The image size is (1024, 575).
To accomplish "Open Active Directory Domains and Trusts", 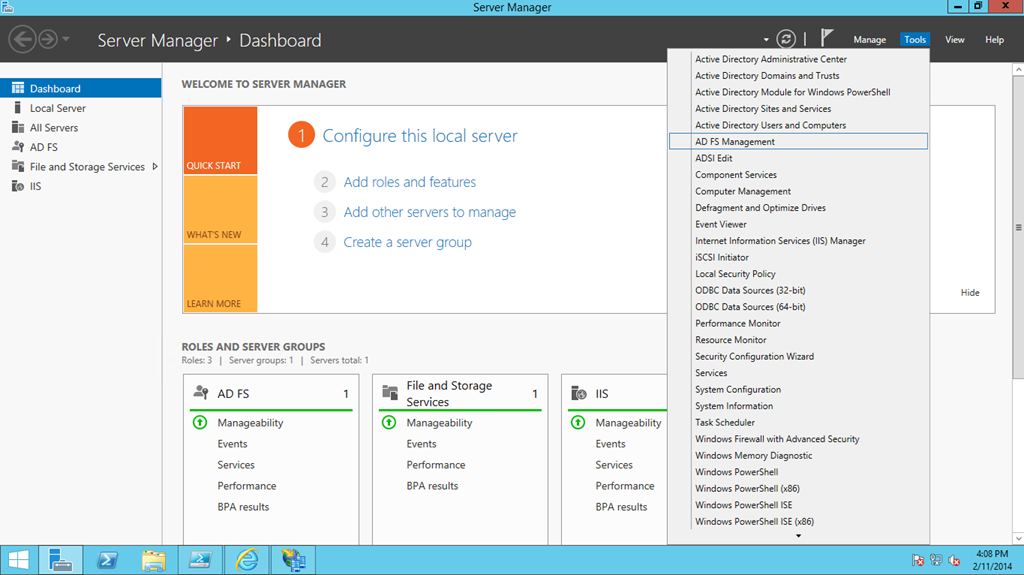I will click(798, 76).
